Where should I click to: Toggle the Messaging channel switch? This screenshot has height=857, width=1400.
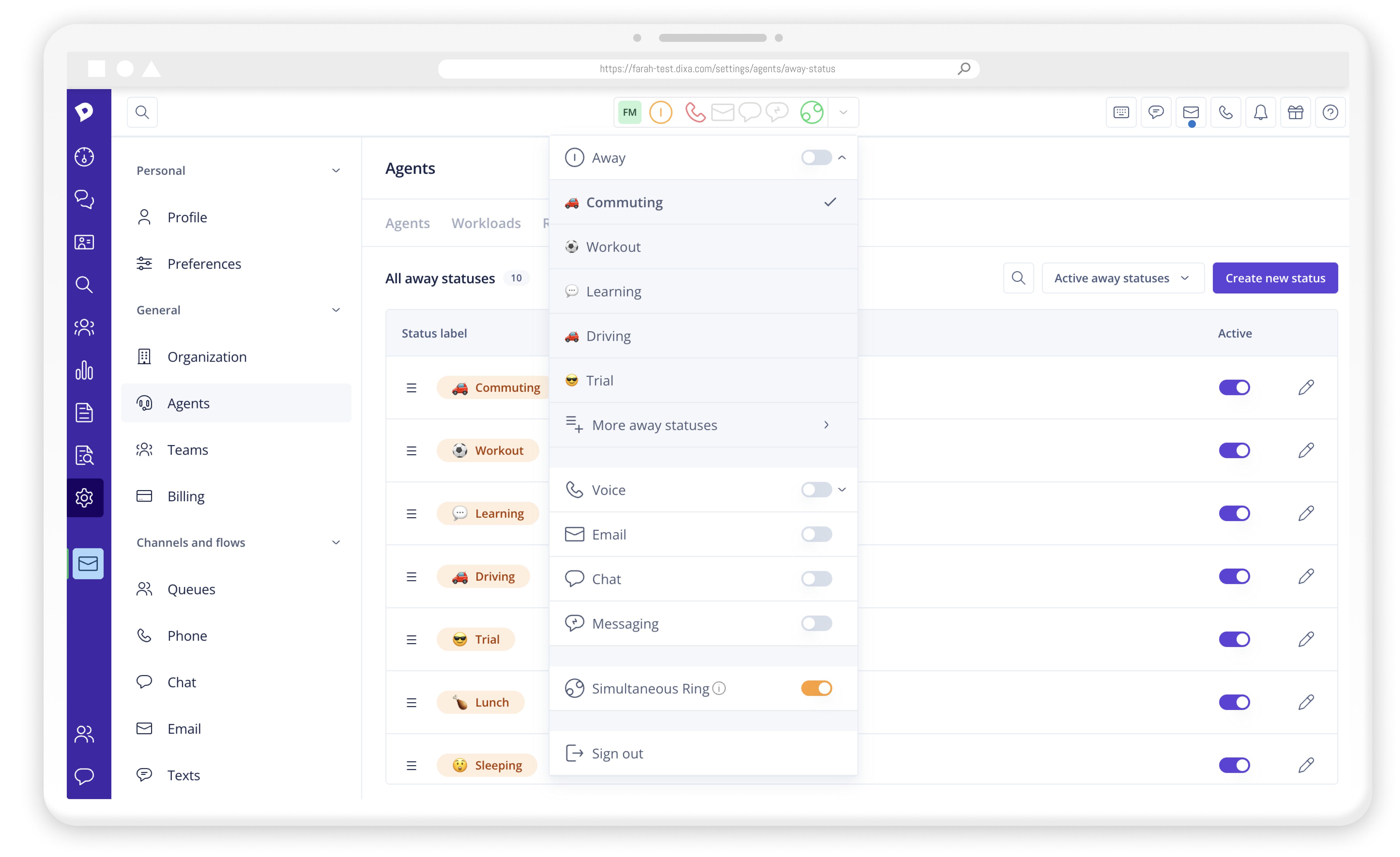816,623
